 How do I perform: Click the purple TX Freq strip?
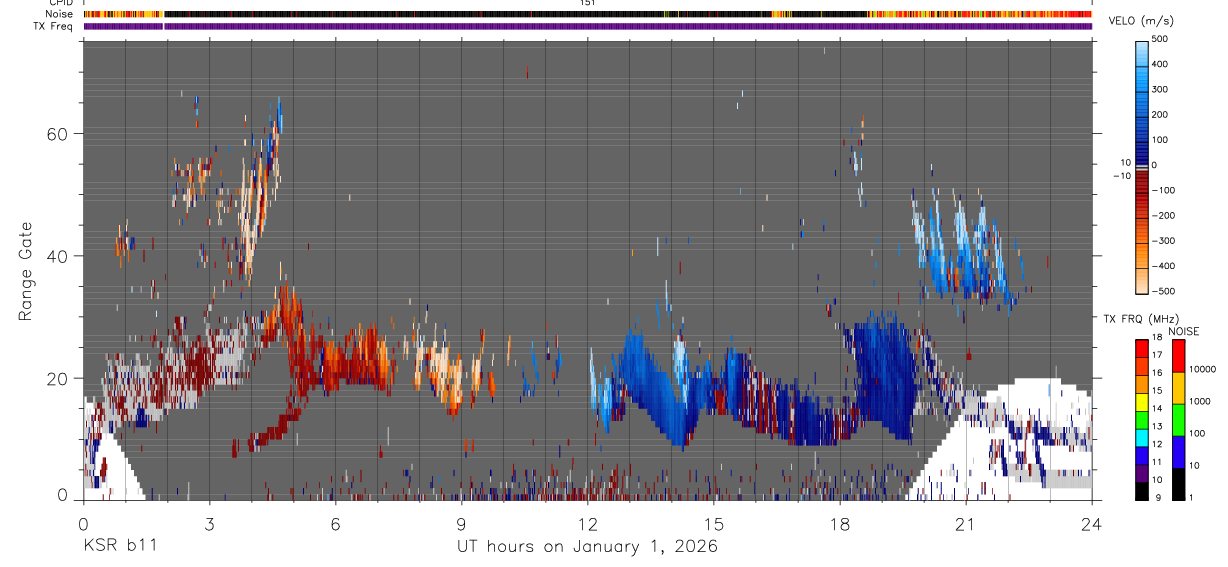tap(587, 26)
